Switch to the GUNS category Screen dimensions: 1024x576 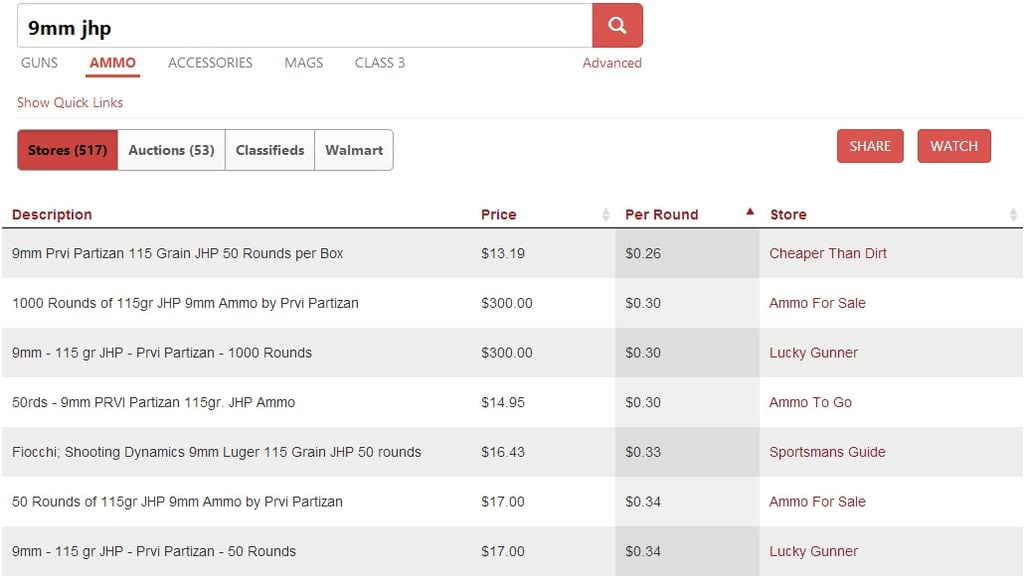(39, 63)
